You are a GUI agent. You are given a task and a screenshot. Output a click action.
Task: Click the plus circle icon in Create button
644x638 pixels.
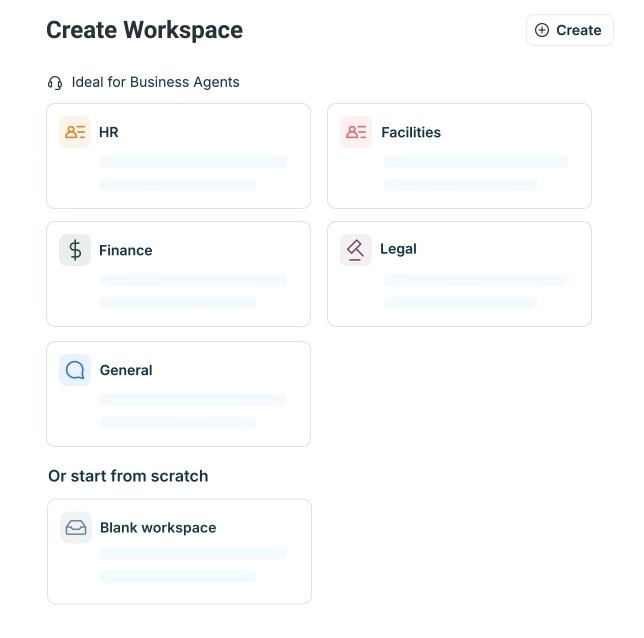click(x=542, y=30)
